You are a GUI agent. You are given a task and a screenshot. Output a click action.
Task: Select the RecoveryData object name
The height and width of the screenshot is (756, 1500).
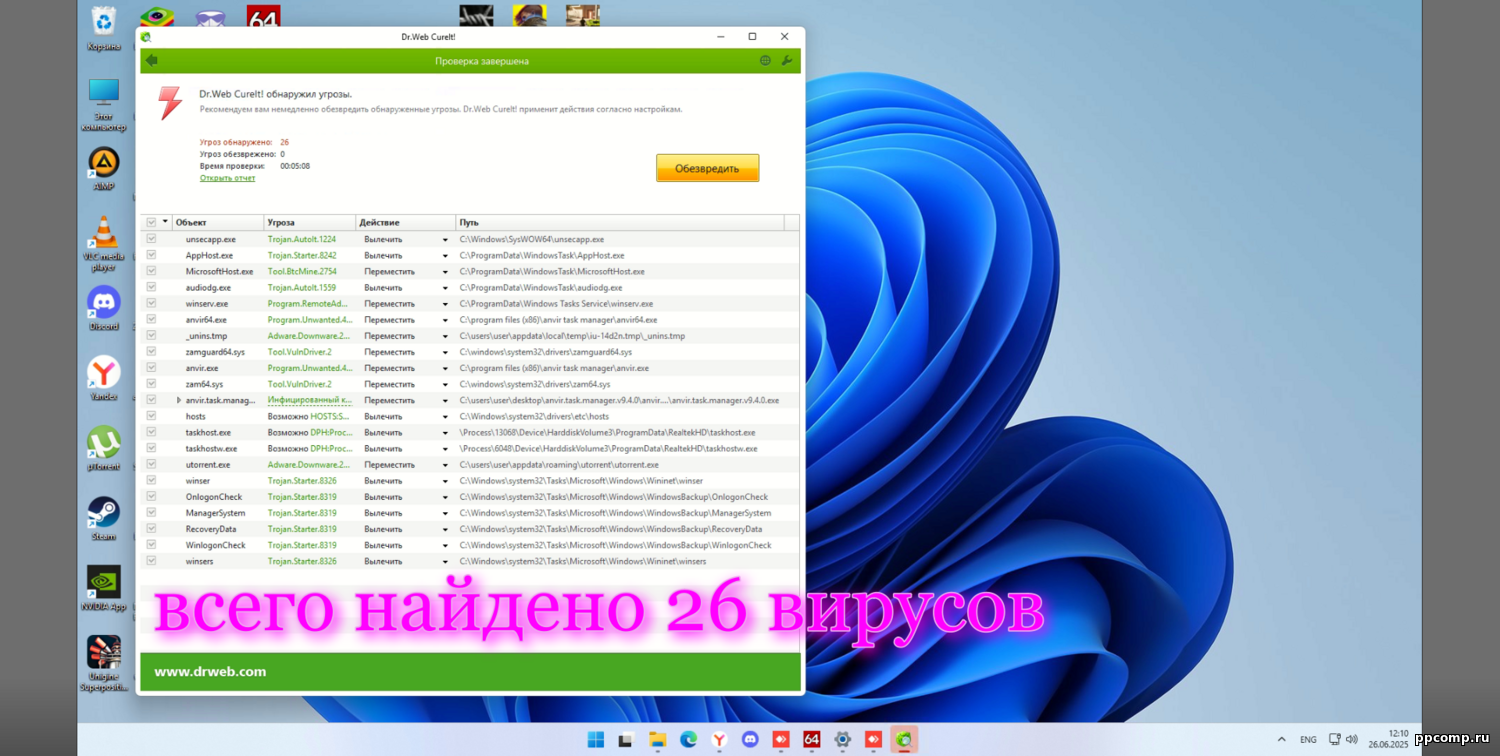click(x=211, y=529)
